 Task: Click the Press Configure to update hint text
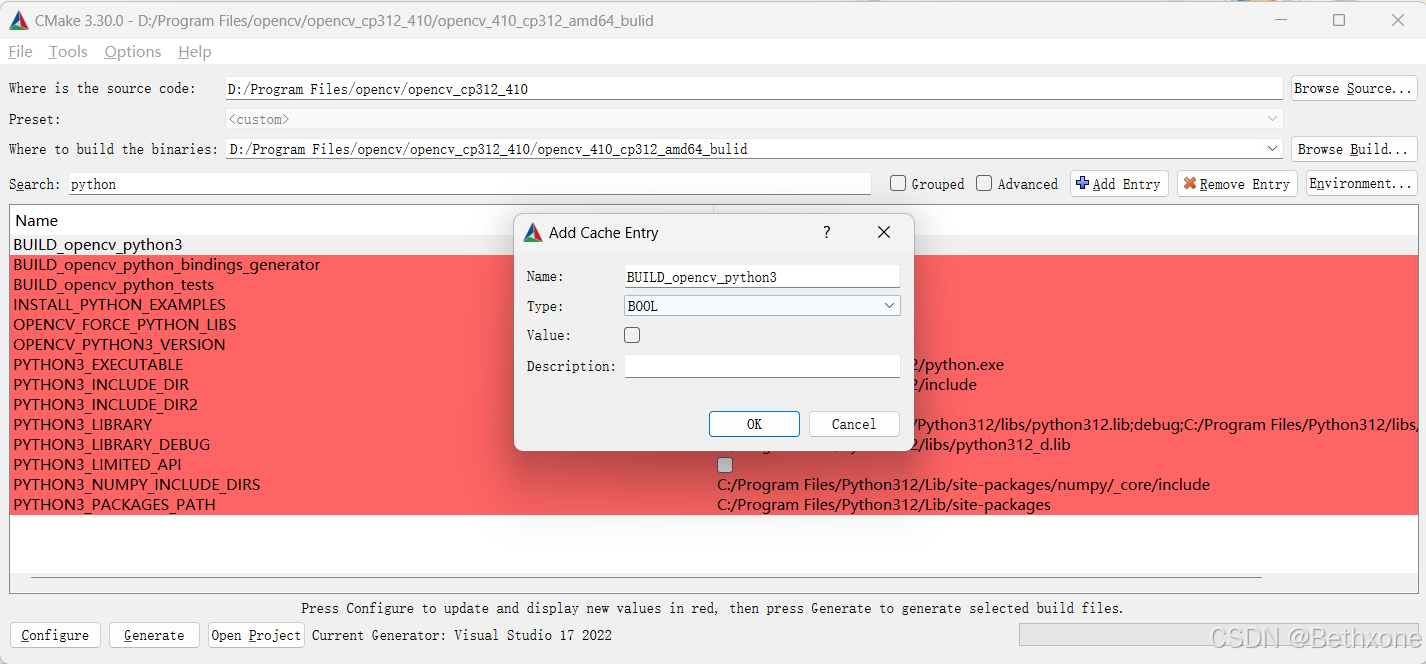712,608
